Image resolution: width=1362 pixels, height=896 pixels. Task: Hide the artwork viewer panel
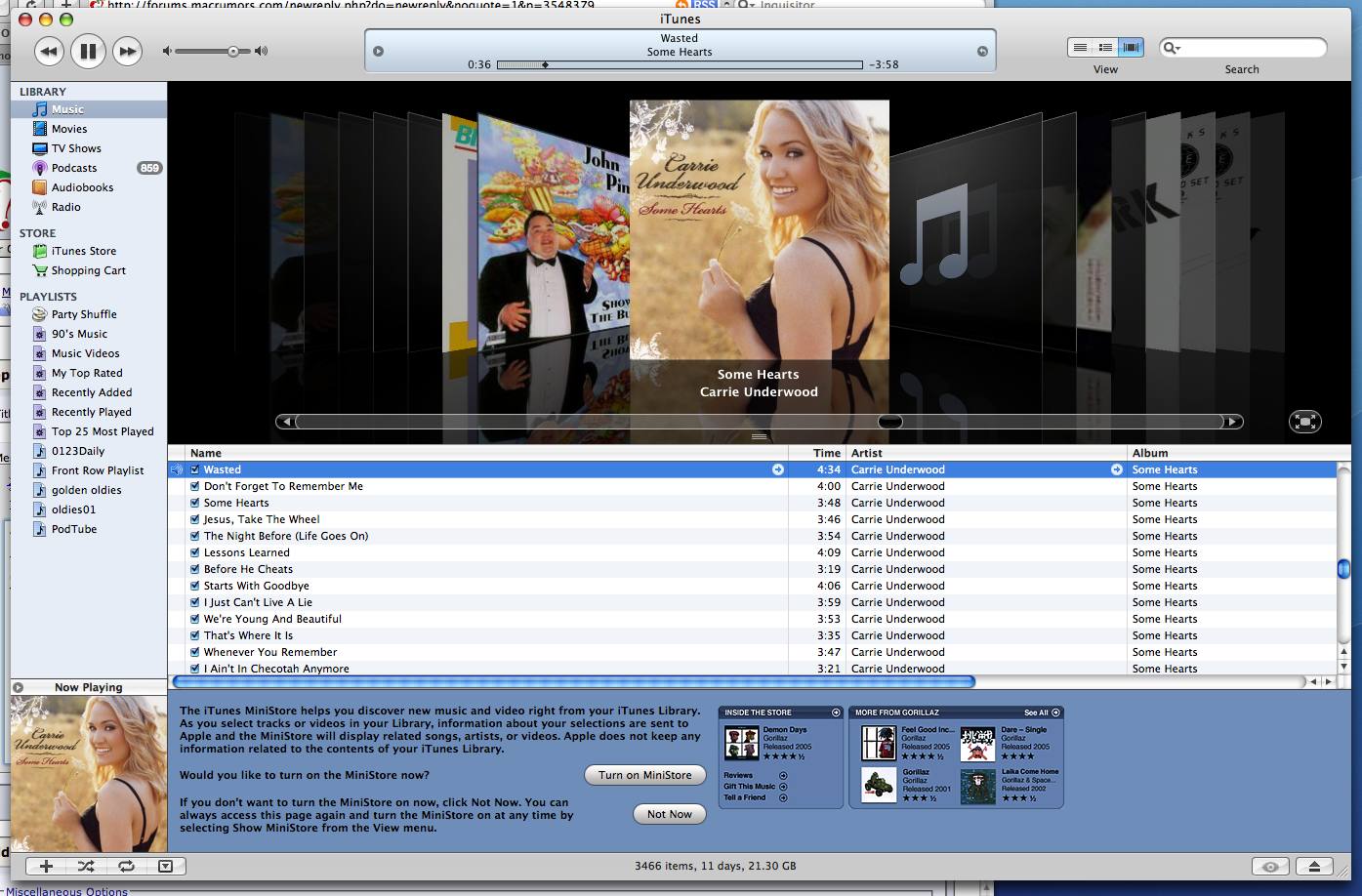coord(165,866)
